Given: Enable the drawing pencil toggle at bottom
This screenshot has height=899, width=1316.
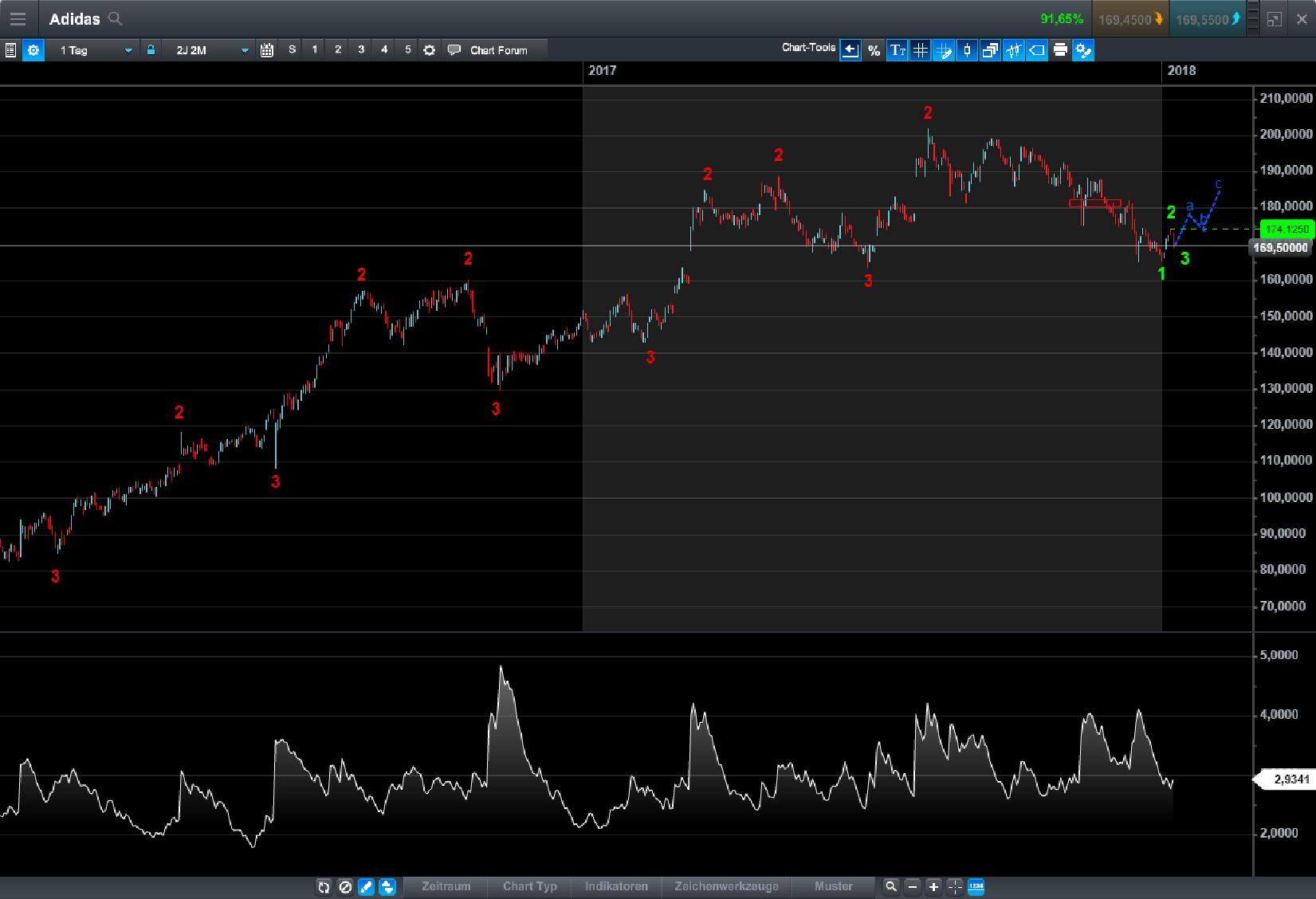Looking at the screenshot, I should pos(365,887).
